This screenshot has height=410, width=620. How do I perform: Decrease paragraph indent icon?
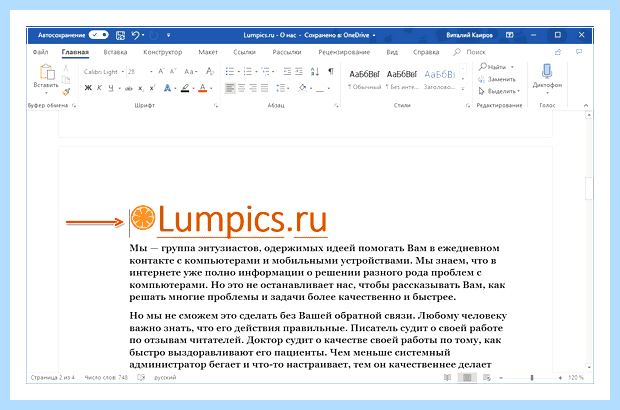[287, 72]
